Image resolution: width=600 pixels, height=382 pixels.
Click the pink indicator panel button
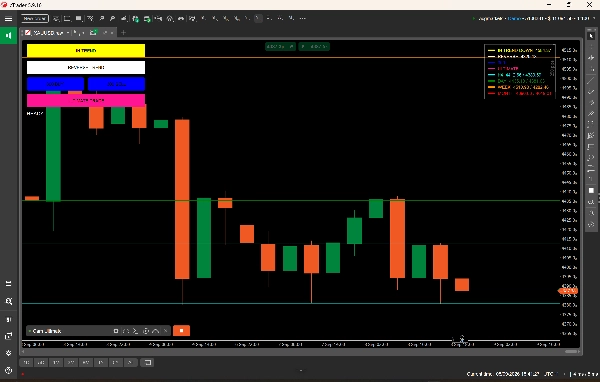coord(86,100)
